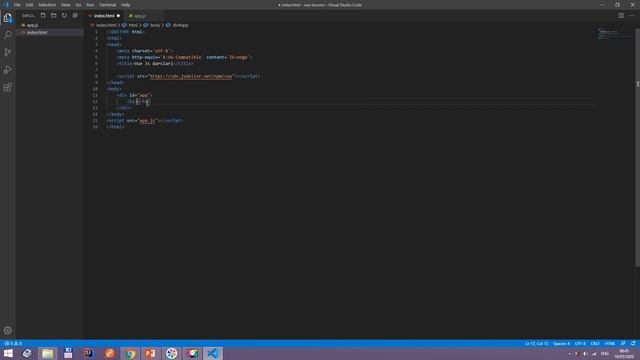This screenshot has width=640, height=360.
Task: Click the feedback icon in status bar
Action: pyautogui.click(x=623, y=344)
